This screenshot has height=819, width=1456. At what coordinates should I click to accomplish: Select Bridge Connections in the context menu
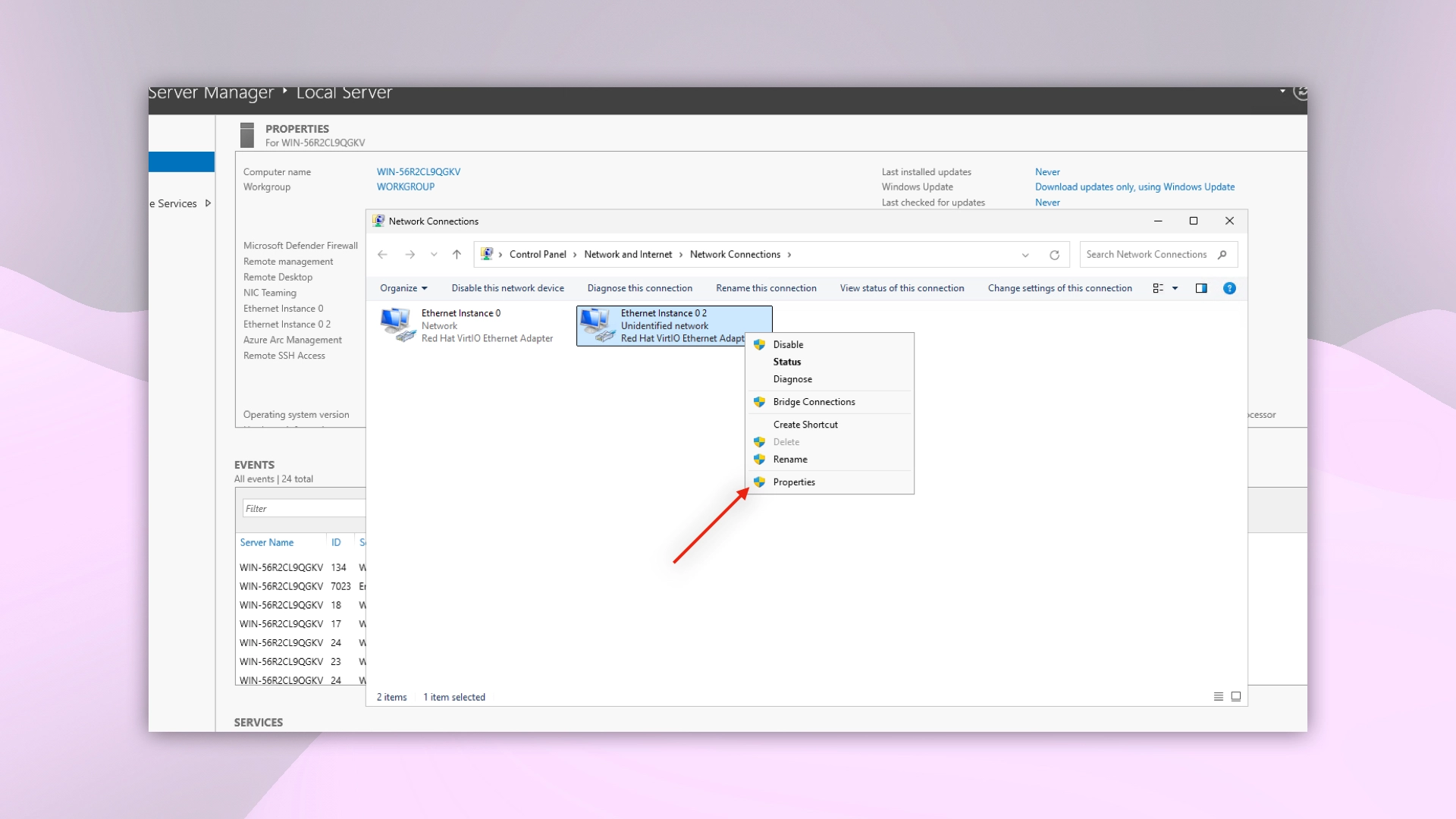[814, 402]
